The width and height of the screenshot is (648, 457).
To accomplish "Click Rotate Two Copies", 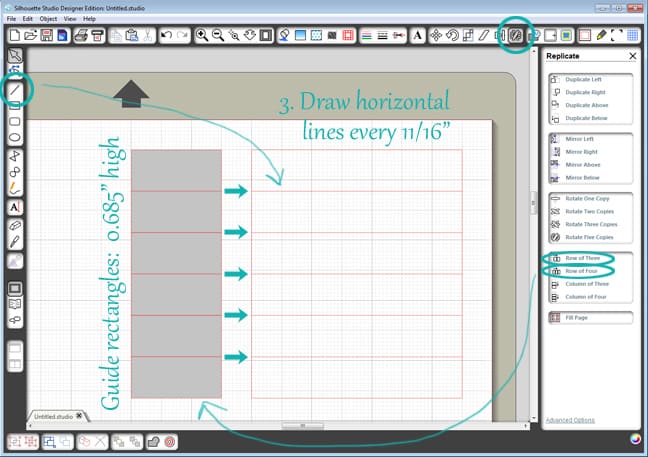I will [x=591, y=211].
